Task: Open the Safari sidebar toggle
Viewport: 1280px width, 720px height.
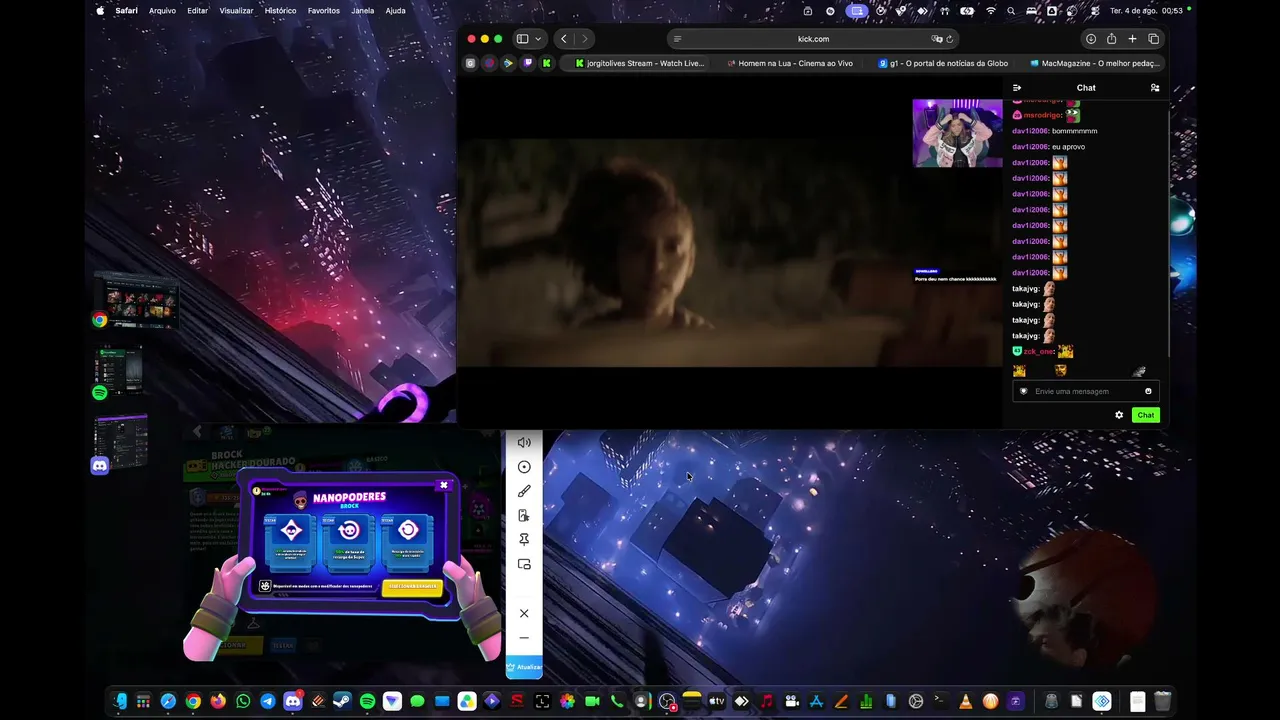Action: point(522,39)
